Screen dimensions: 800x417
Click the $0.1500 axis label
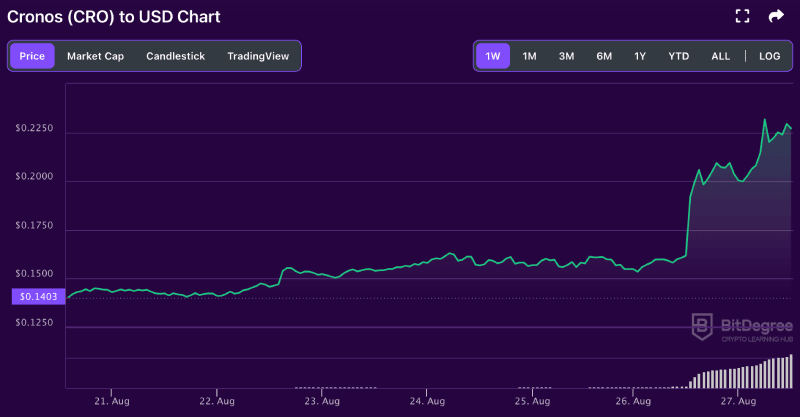click(34, 274)
